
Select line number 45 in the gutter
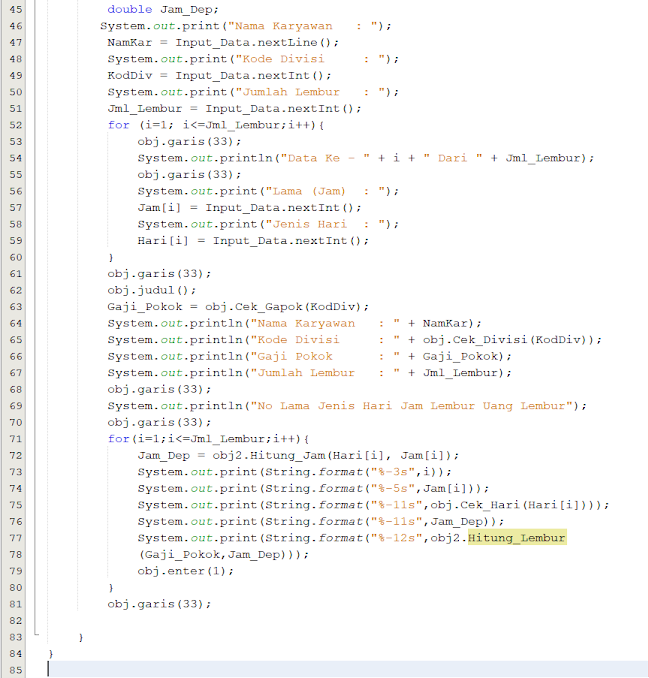[x=16, y=9]
